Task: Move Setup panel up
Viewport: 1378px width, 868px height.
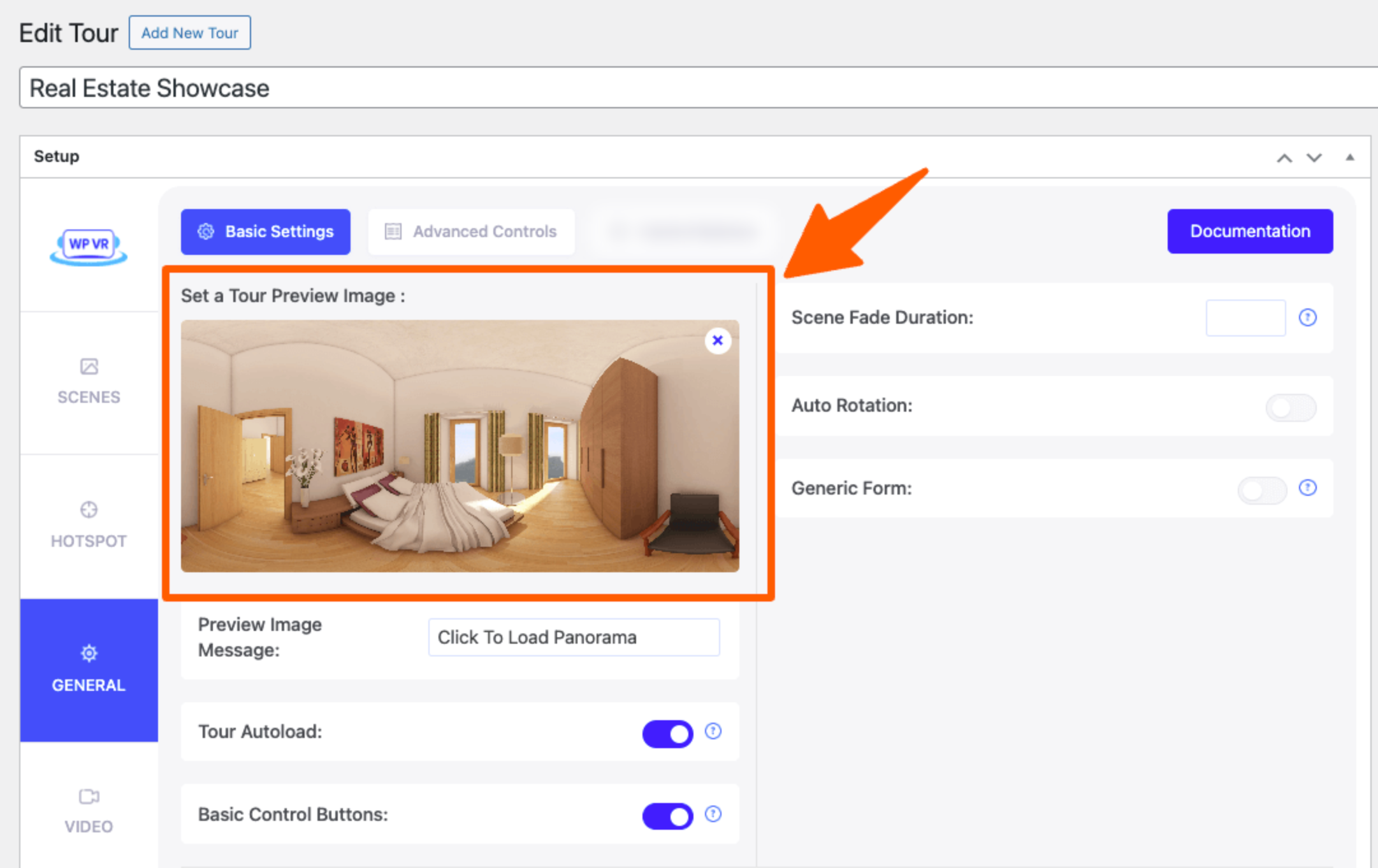Action: coord(1284,158)
